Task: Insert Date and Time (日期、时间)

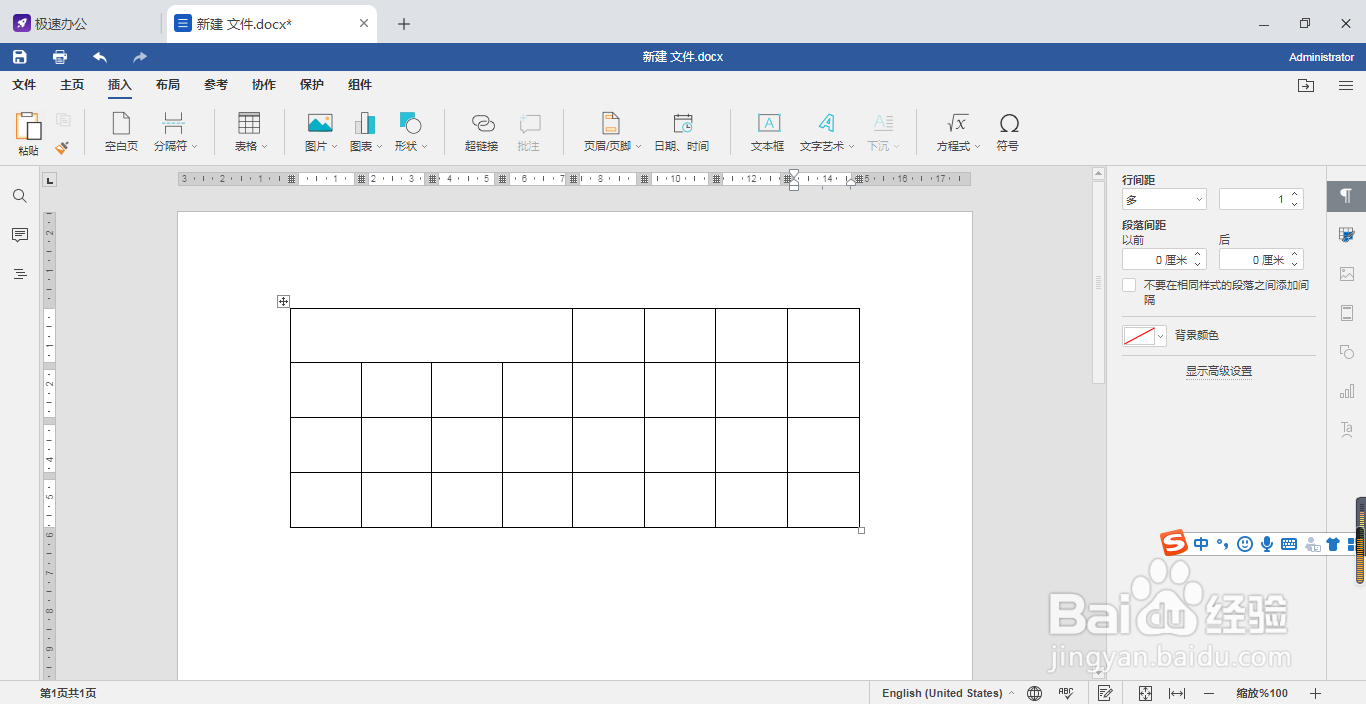Action: click(682, 132)
